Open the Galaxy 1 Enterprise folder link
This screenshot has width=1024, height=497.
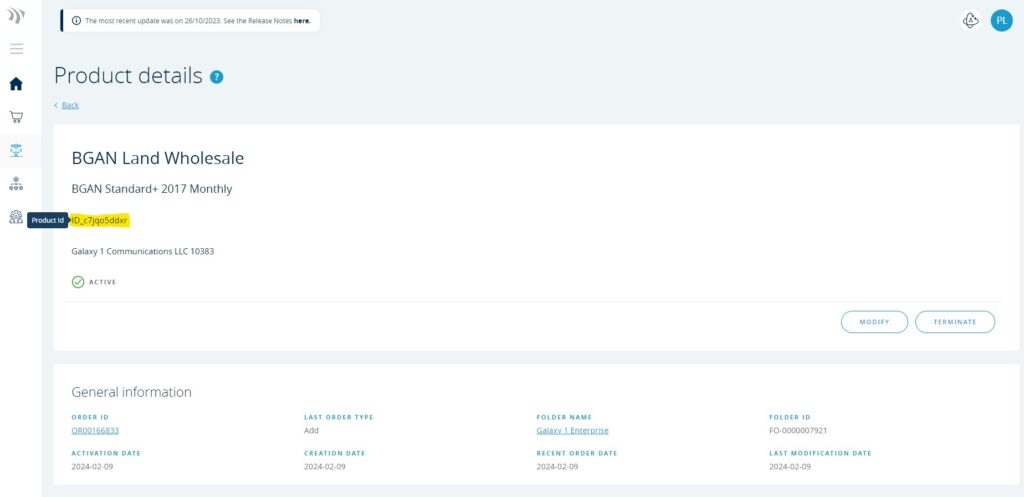572,430
